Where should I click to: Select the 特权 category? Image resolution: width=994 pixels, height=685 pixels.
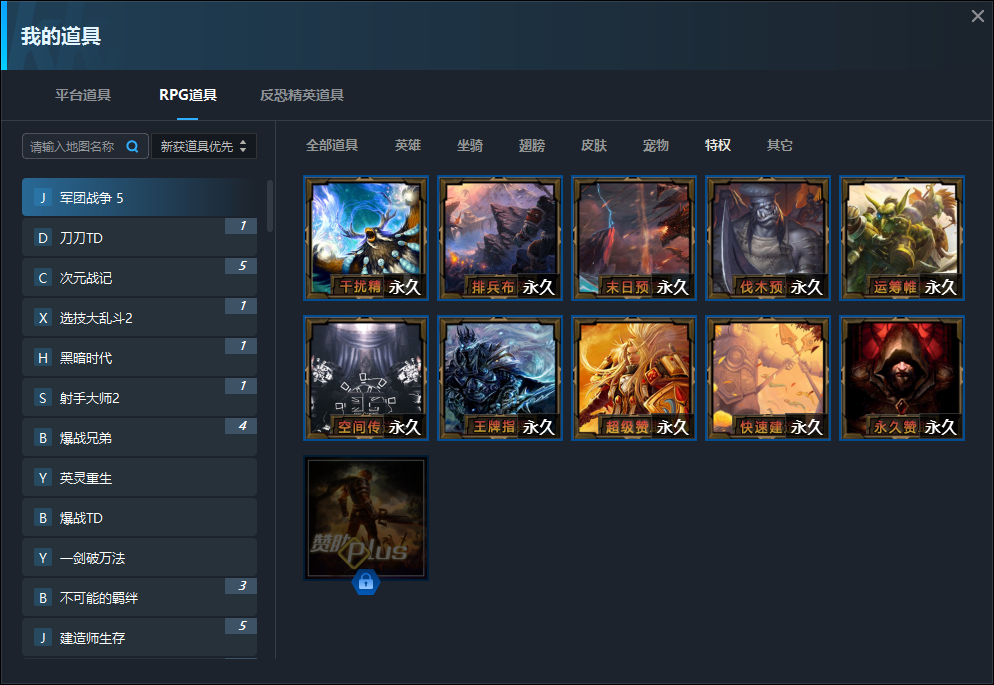point(718,145)
